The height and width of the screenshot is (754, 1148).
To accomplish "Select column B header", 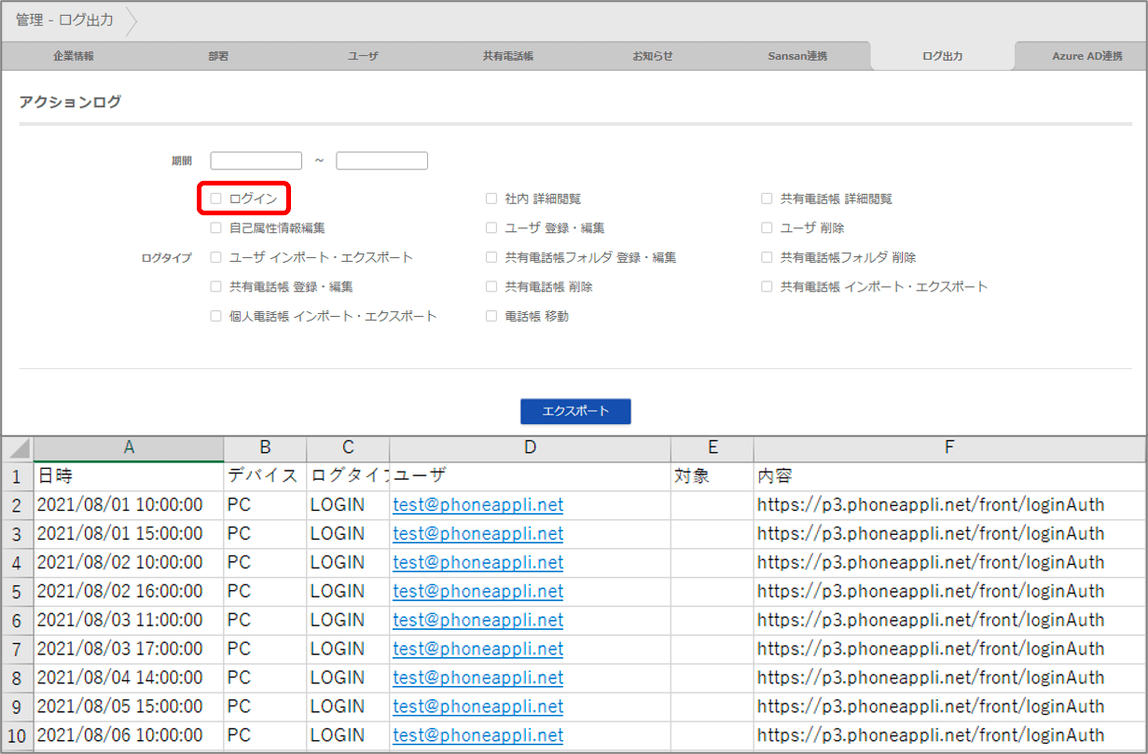I will [265, 448].
